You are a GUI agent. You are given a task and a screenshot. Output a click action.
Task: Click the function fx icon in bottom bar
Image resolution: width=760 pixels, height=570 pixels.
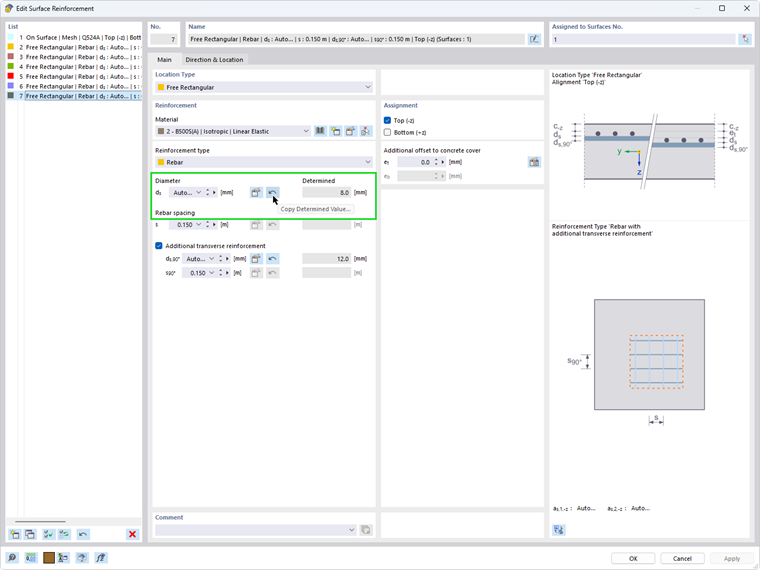[100, 558]
